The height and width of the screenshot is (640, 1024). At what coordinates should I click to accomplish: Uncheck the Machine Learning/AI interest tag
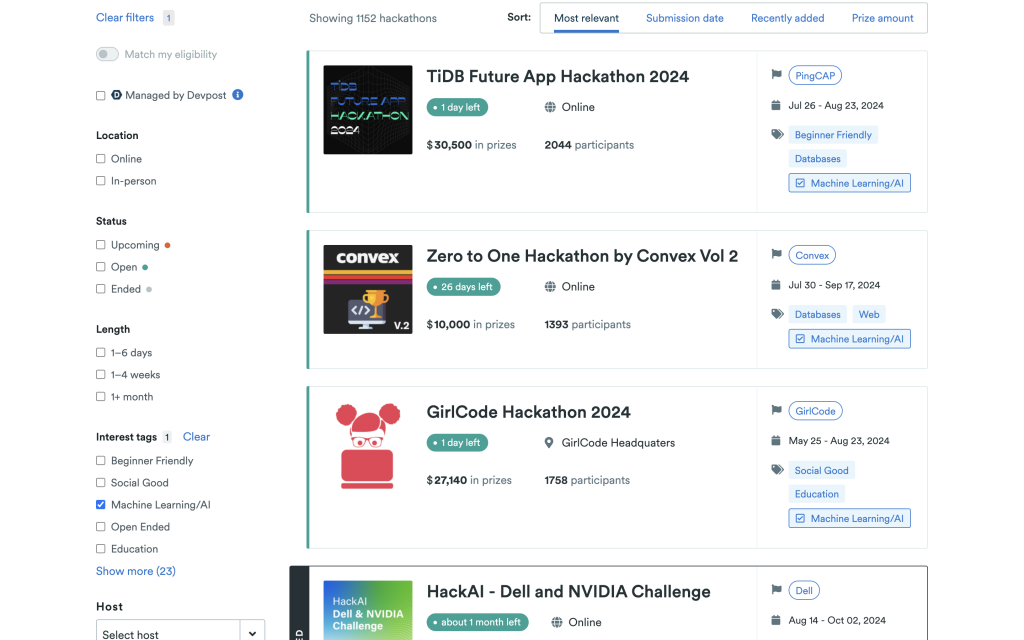coord(101,504)
